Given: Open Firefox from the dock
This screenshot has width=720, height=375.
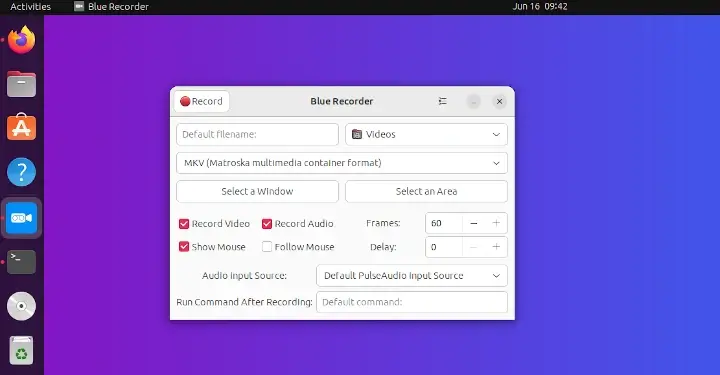Looking at the screenshot, I should [22, 40].
